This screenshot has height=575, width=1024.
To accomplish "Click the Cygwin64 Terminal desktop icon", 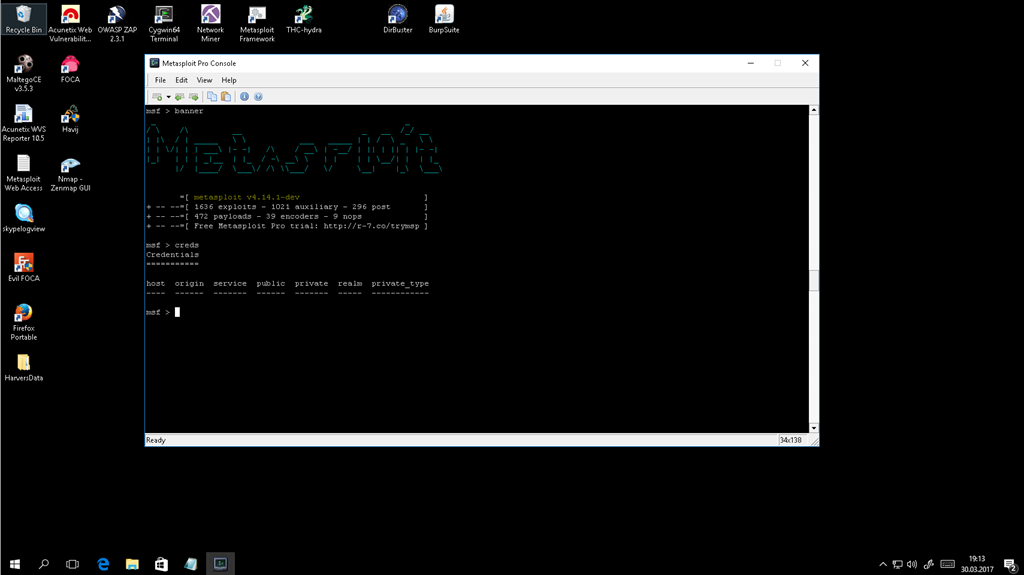I will [x=164, y=24].
